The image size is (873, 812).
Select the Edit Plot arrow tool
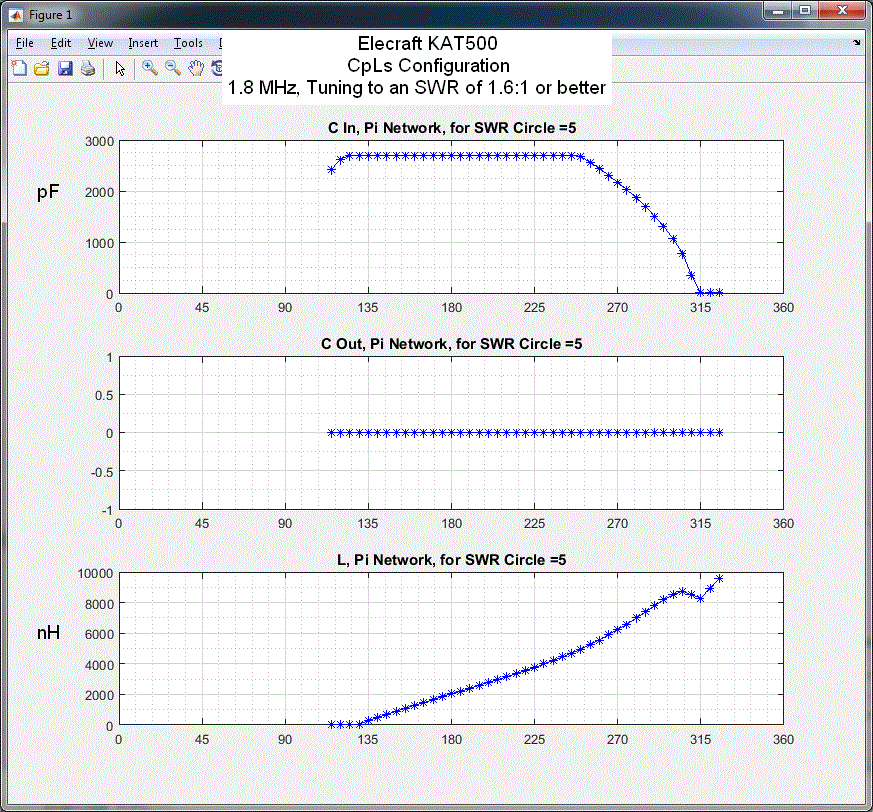click(x=120, y=69)
